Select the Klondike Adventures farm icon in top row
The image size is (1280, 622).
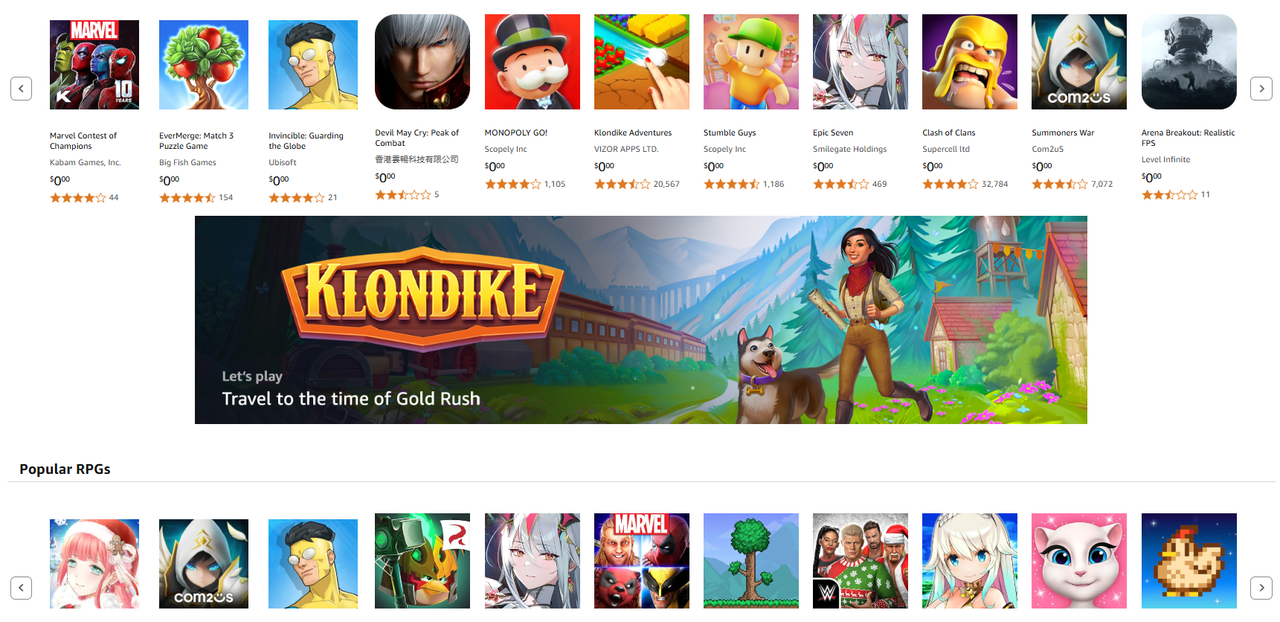pos(642,62)
